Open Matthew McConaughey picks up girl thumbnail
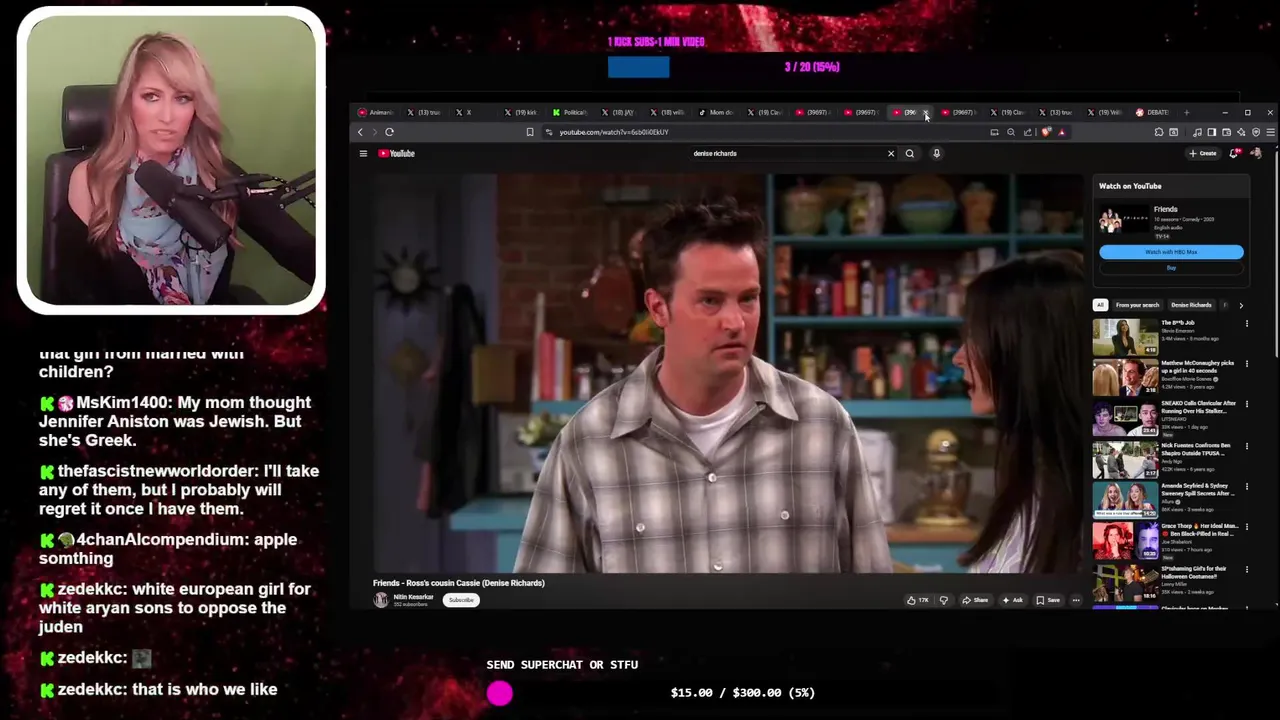1280x720 pixels. (1125, 378)
